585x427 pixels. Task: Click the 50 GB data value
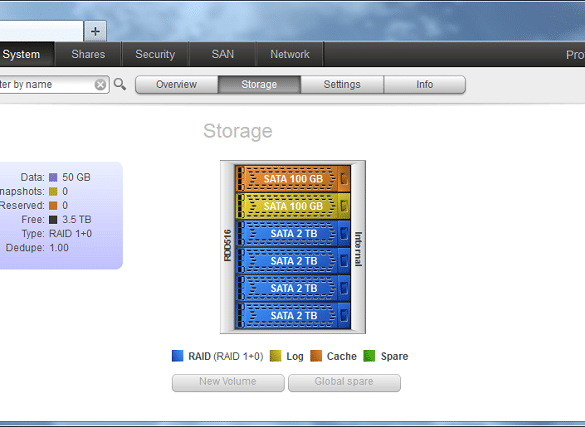[x=76, y=177]
